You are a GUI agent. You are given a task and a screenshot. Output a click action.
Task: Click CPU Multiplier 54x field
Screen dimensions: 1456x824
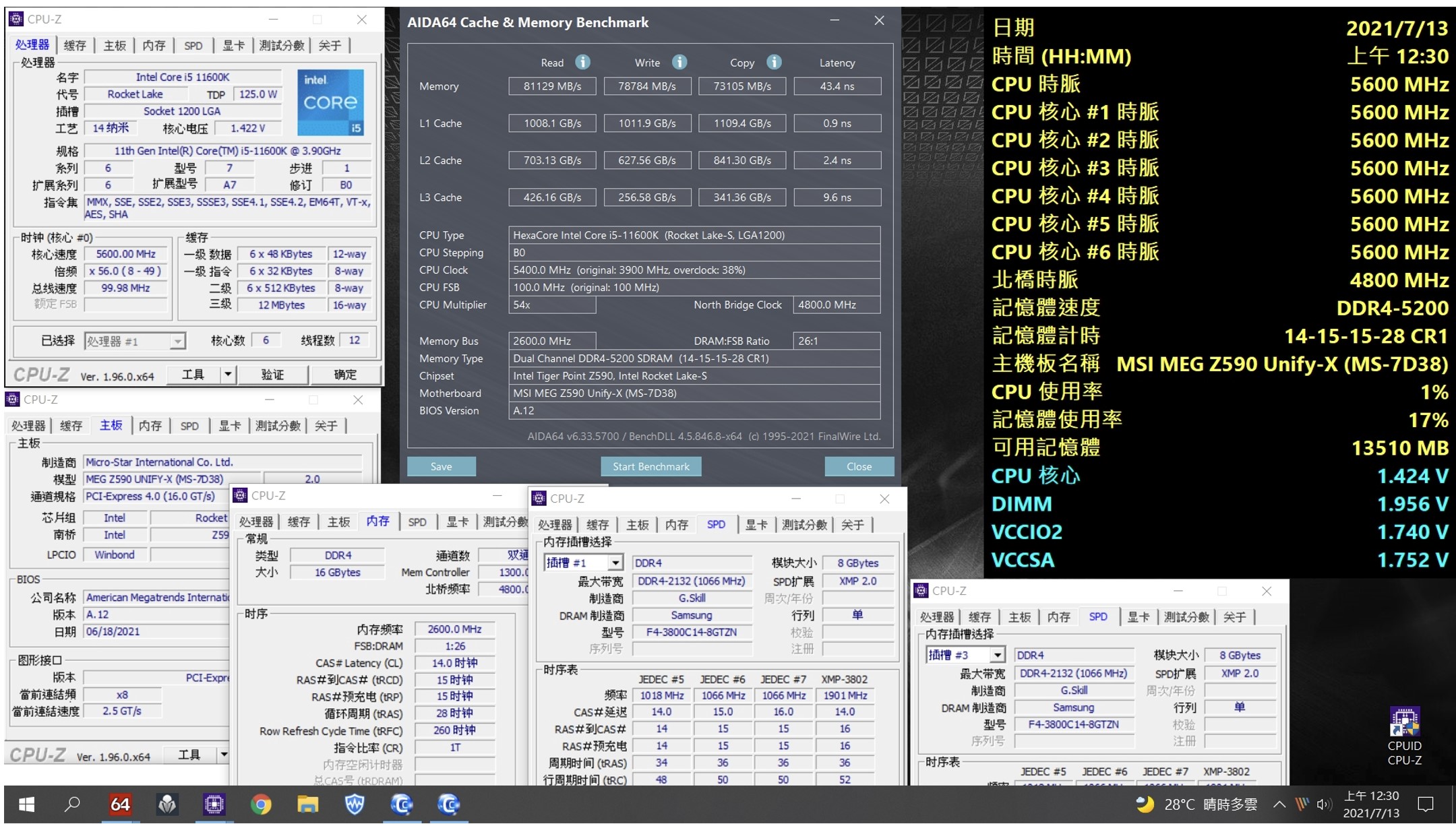tap(552, 305)
